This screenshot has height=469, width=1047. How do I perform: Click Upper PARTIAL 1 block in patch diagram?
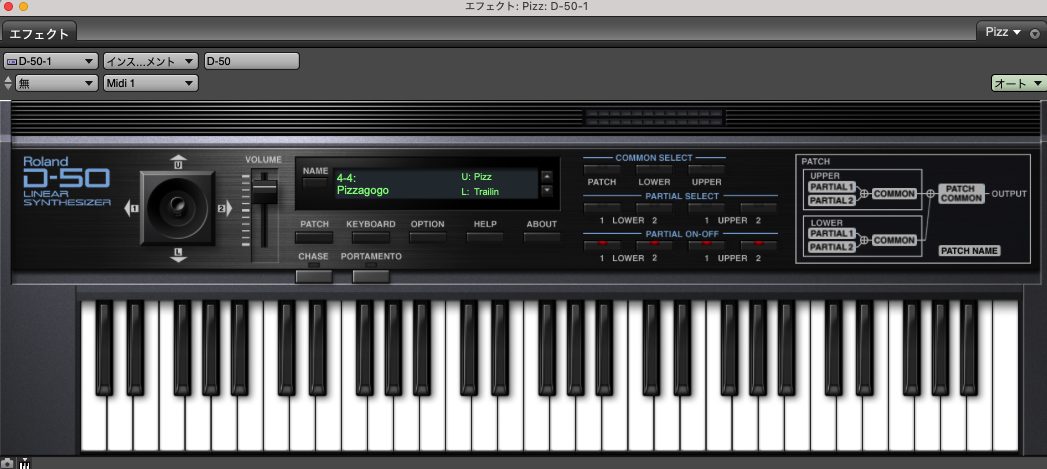point(832,187)
